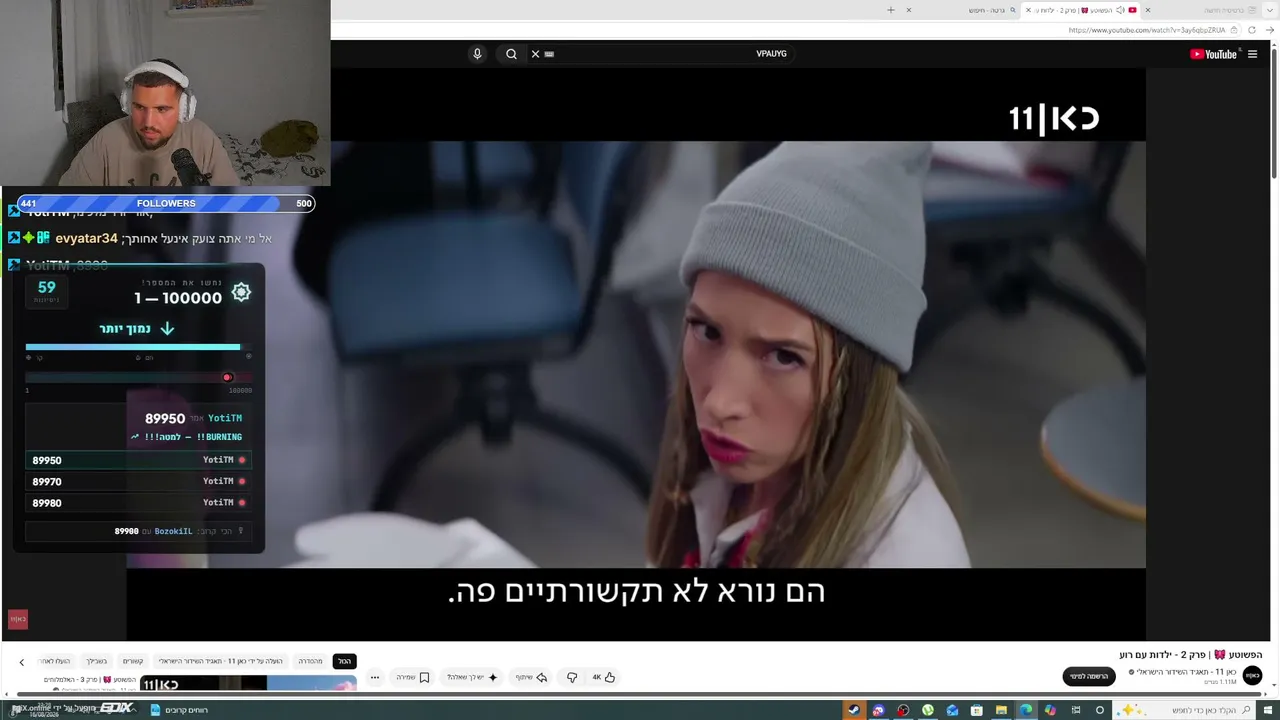
Task: Open more video actions three-dot menu
Action: click(375, 677)
